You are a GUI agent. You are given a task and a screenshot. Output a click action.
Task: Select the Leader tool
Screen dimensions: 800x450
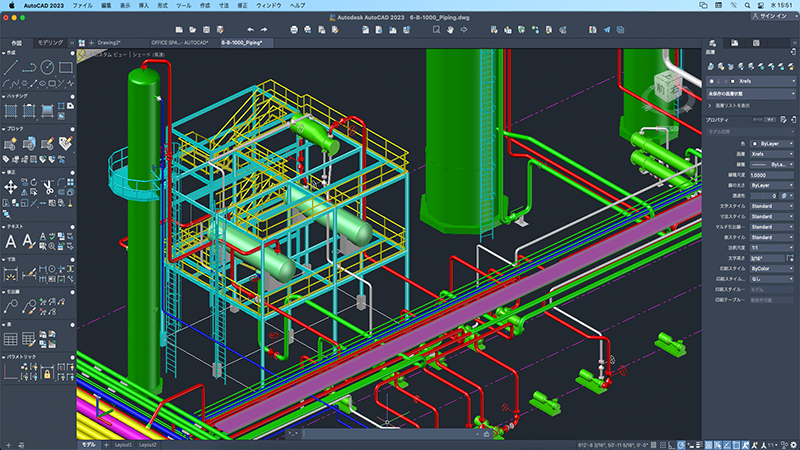(11, 307)
